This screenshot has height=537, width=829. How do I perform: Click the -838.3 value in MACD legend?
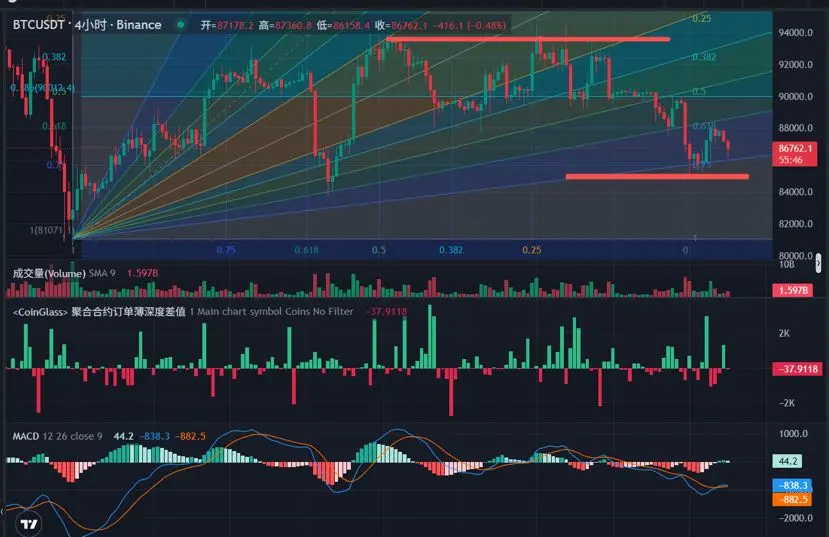pyautogui.click(x=154, y=436)
